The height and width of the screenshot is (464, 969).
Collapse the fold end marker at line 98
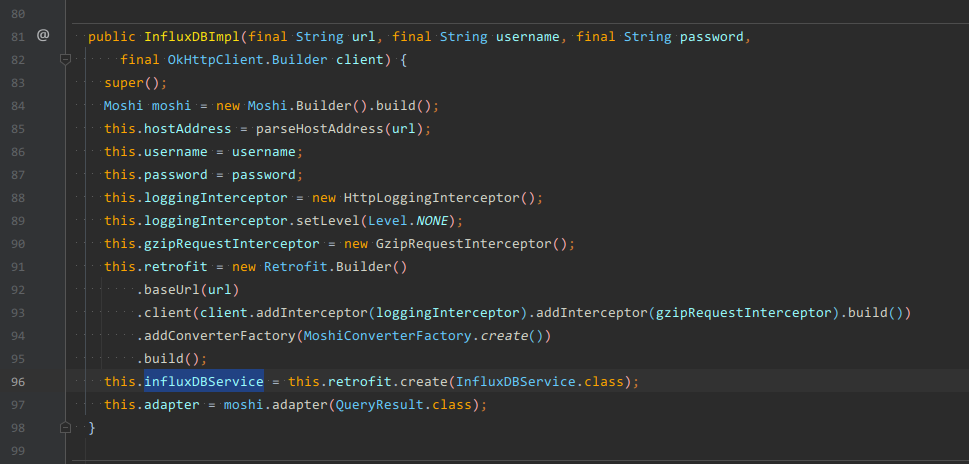coord(65,428)
